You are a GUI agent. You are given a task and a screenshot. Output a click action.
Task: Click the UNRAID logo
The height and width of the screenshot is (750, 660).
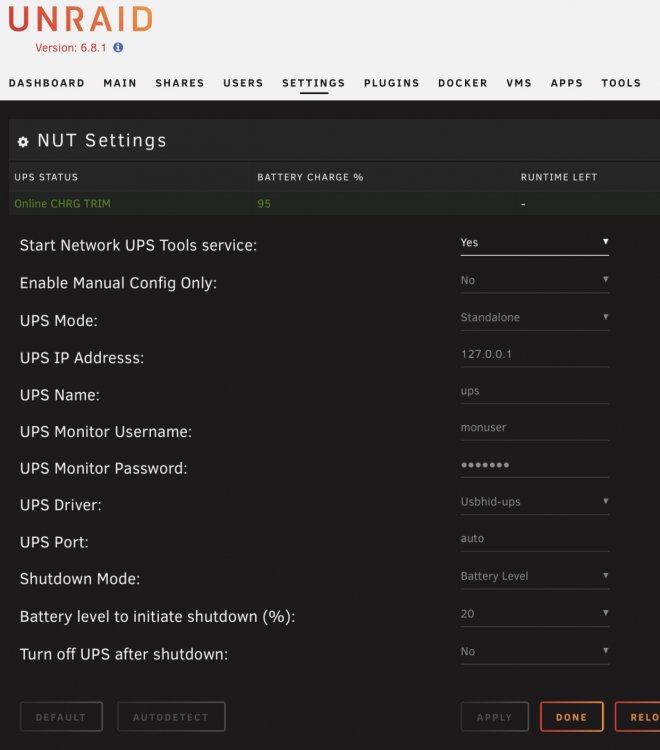[80, 19]
